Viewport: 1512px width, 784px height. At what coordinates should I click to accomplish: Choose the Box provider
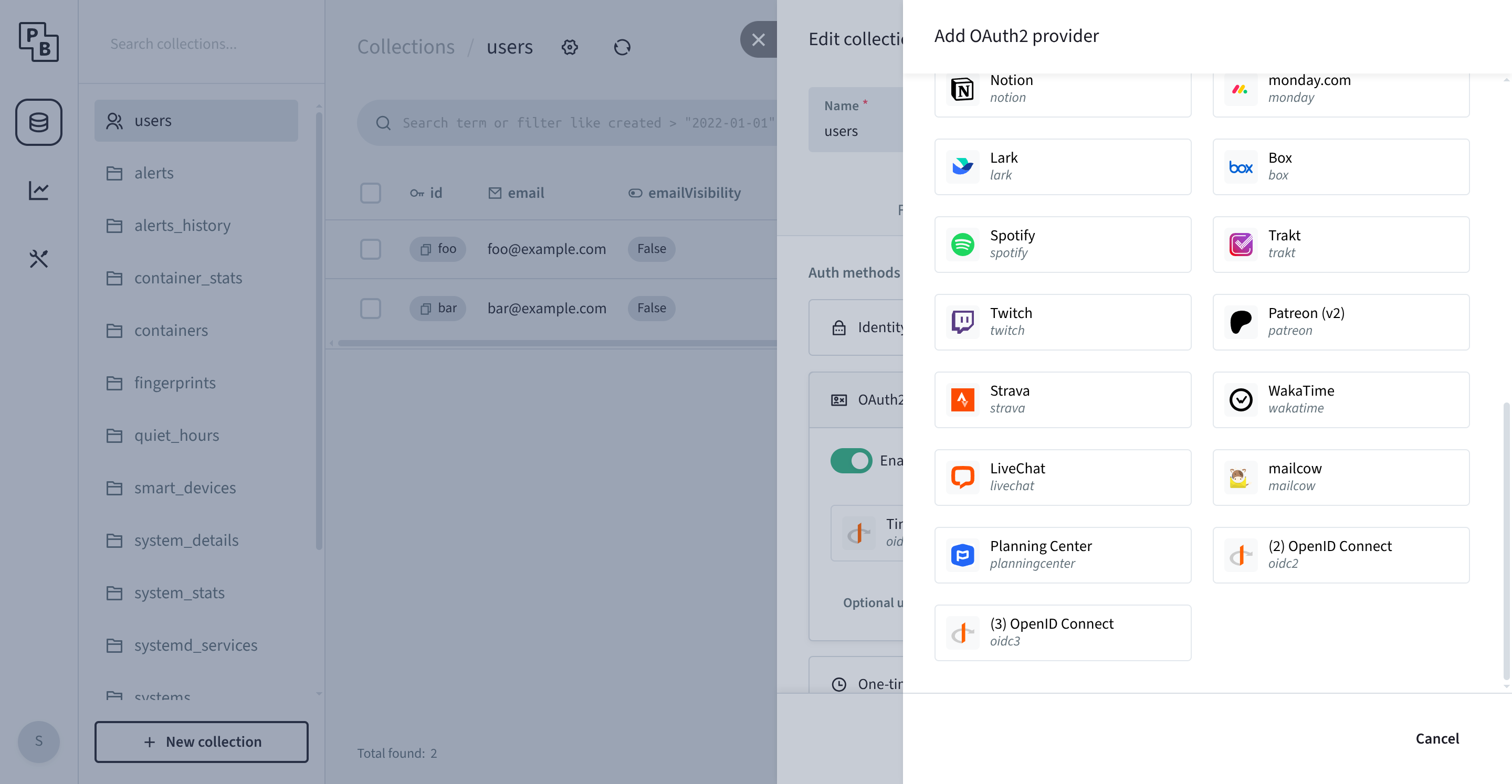pos(1341,167)
